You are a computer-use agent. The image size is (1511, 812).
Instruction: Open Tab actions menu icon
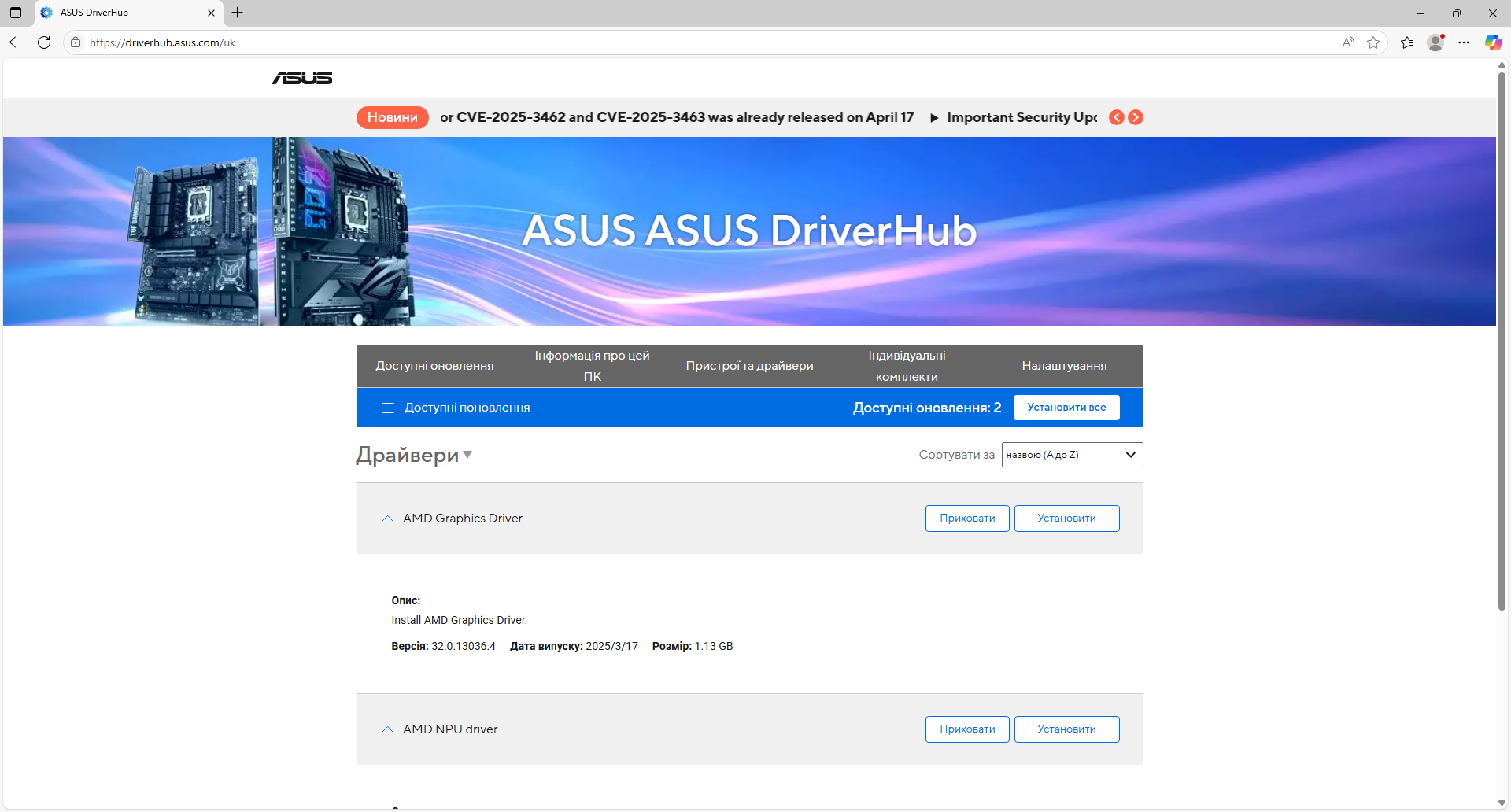pos(16,13)
